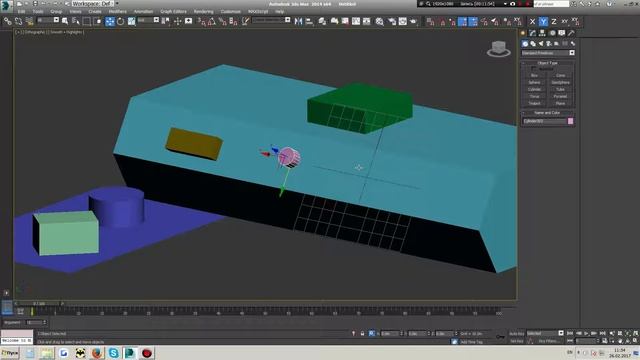Click the Cylinder primitive button

tap(534, 89)
